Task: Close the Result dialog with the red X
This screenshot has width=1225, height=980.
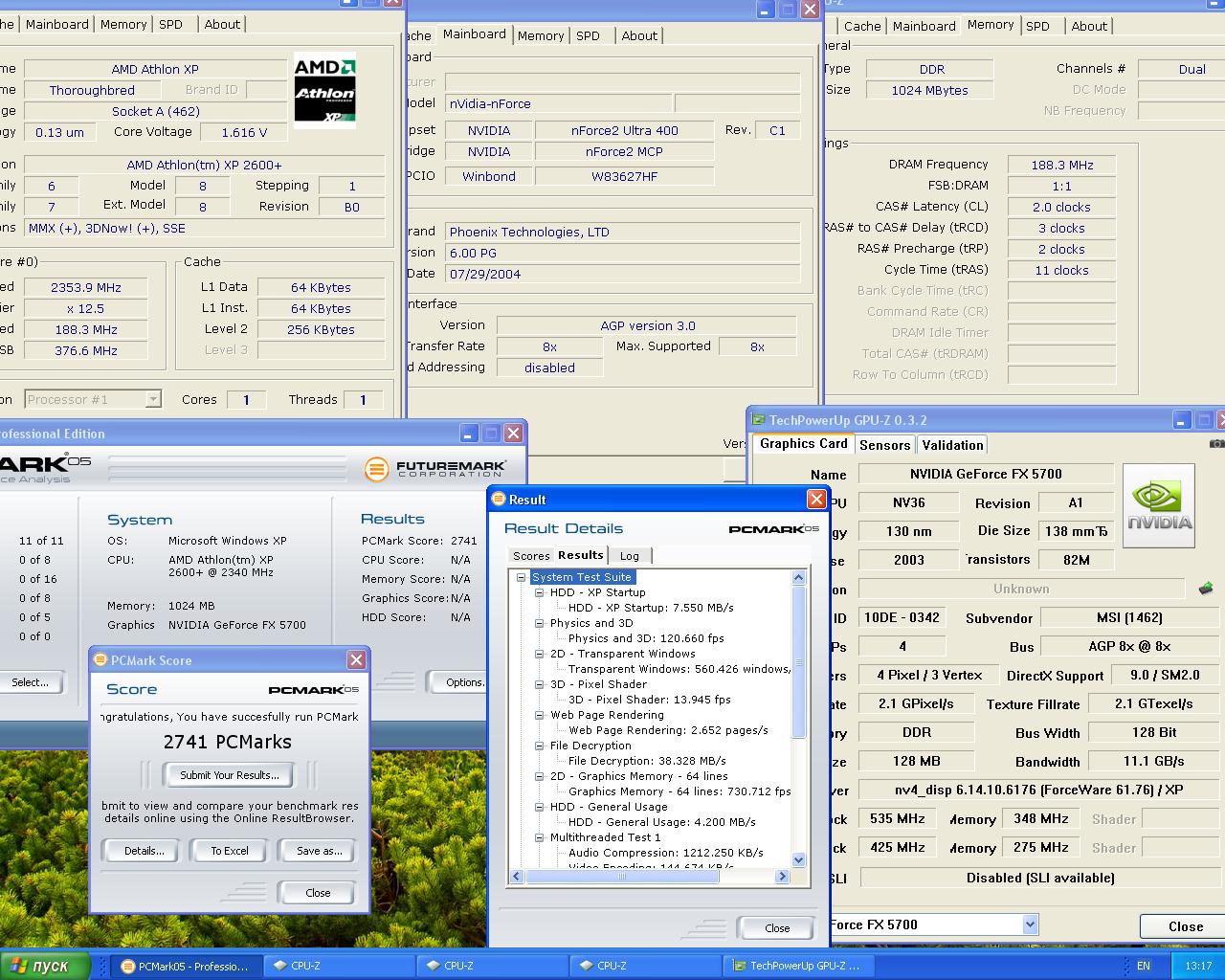Action: tap(816, 500)
